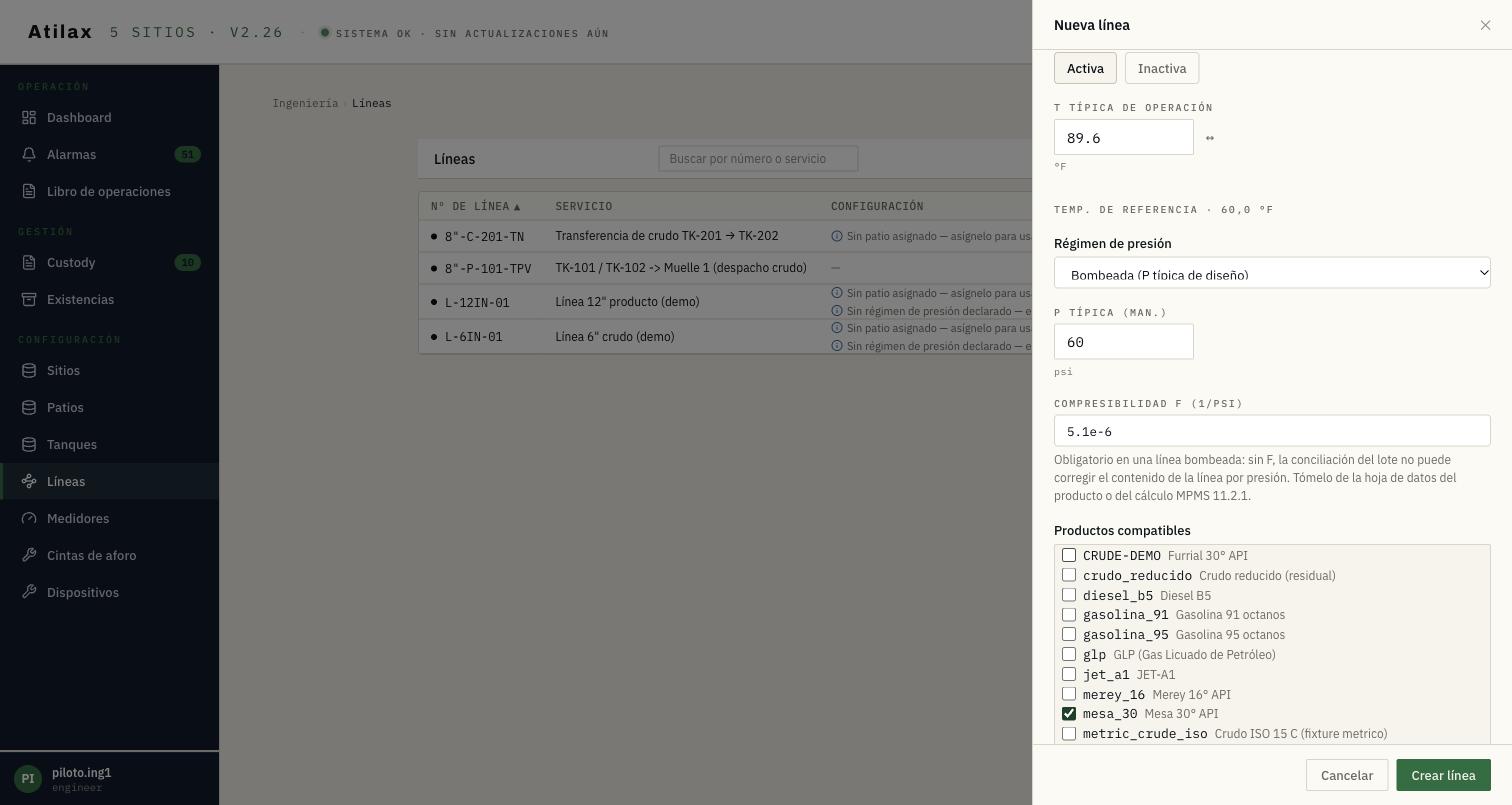Screen dimensions: 1512x805
Task: Open the Dashboard menu item
Action: point(109,118)
